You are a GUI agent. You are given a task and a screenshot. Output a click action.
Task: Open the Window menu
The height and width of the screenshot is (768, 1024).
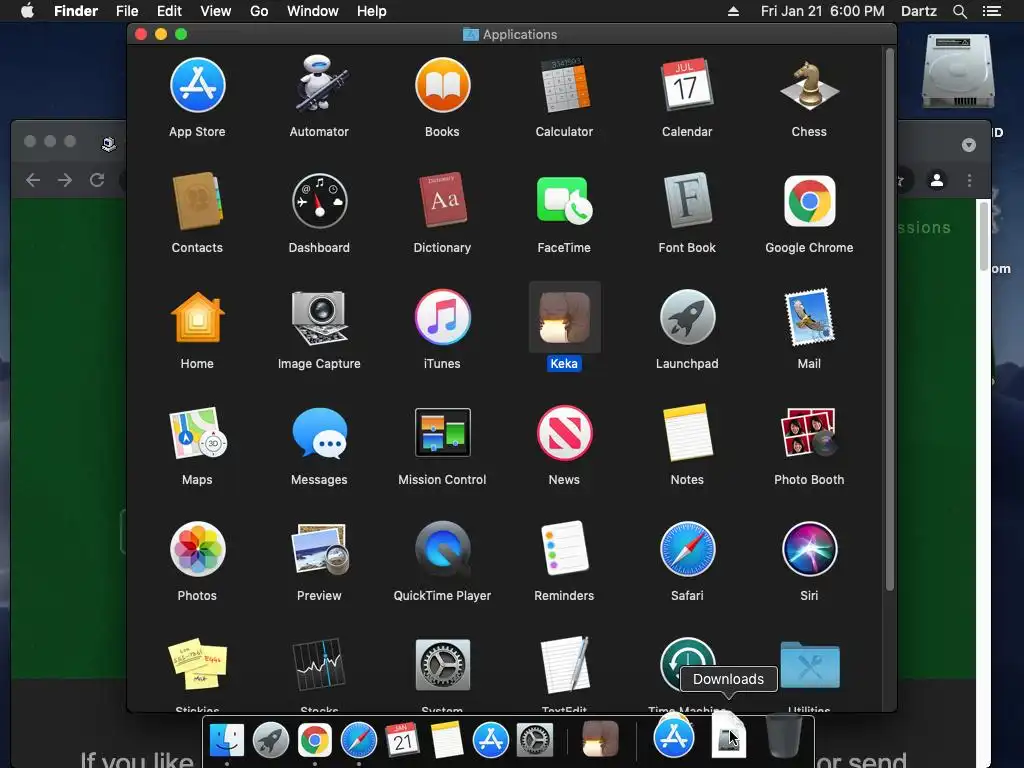(313, 11)
